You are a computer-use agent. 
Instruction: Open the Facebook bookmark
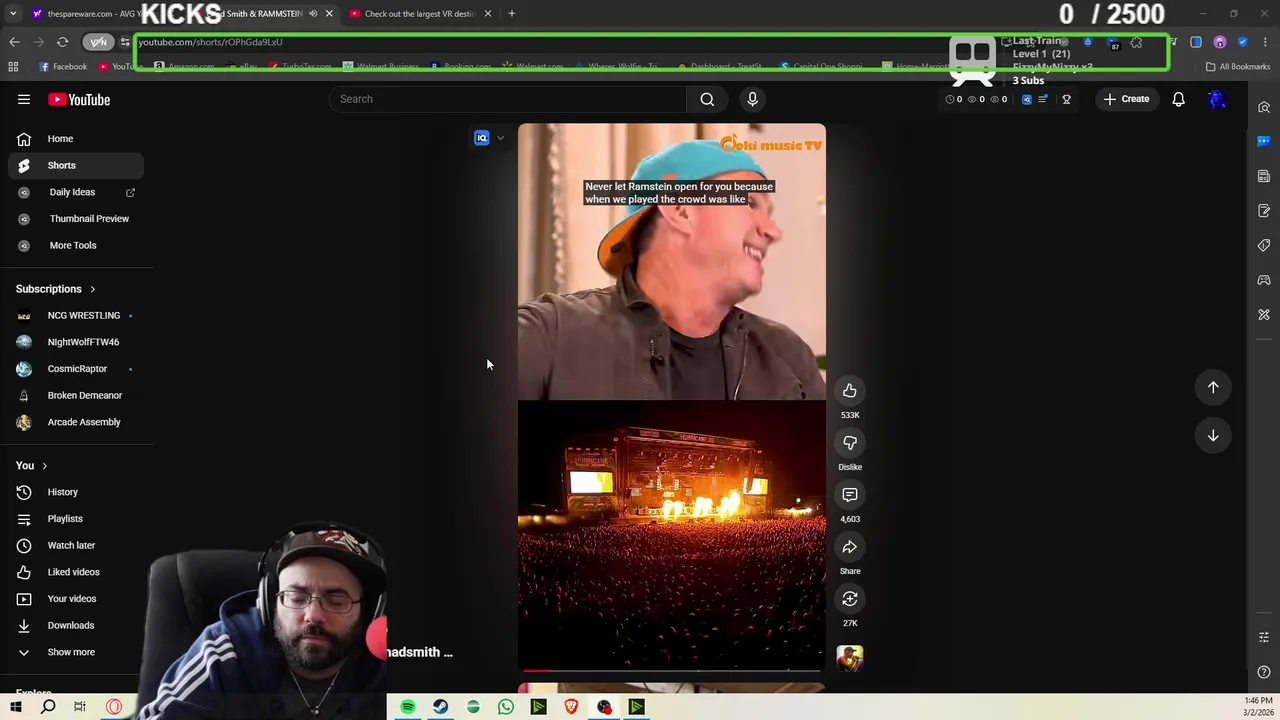pos(64,67)
